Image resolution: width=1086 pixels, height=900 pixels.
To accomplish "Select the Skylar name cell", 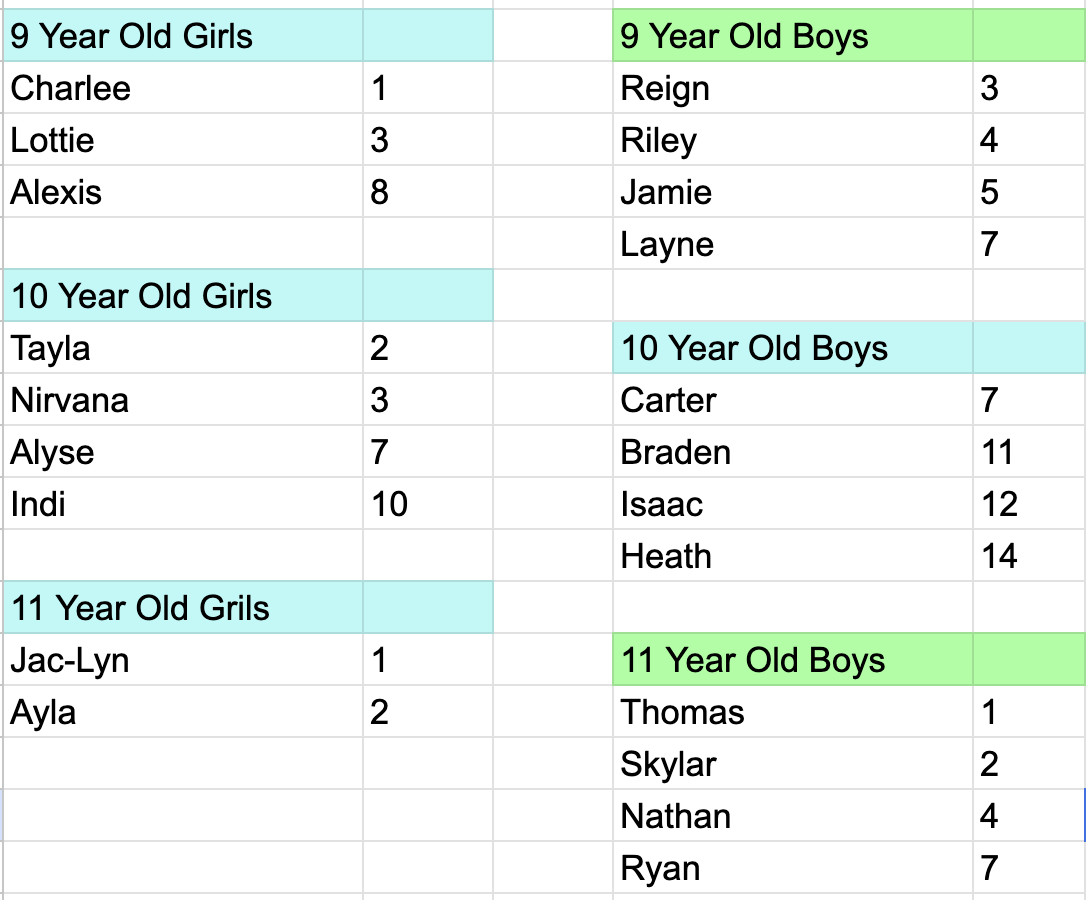I will pyautogui.click(x=792, y=764).
